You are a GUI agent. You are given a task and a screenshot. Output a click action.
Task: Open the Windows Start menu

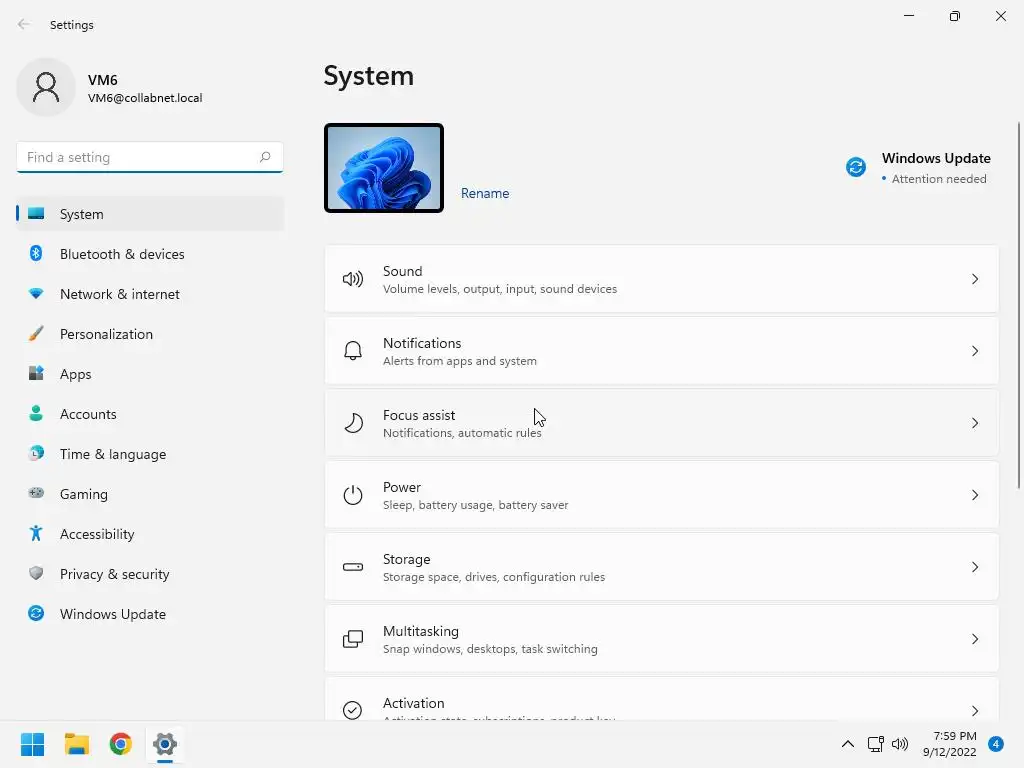[x=32, y=744]
